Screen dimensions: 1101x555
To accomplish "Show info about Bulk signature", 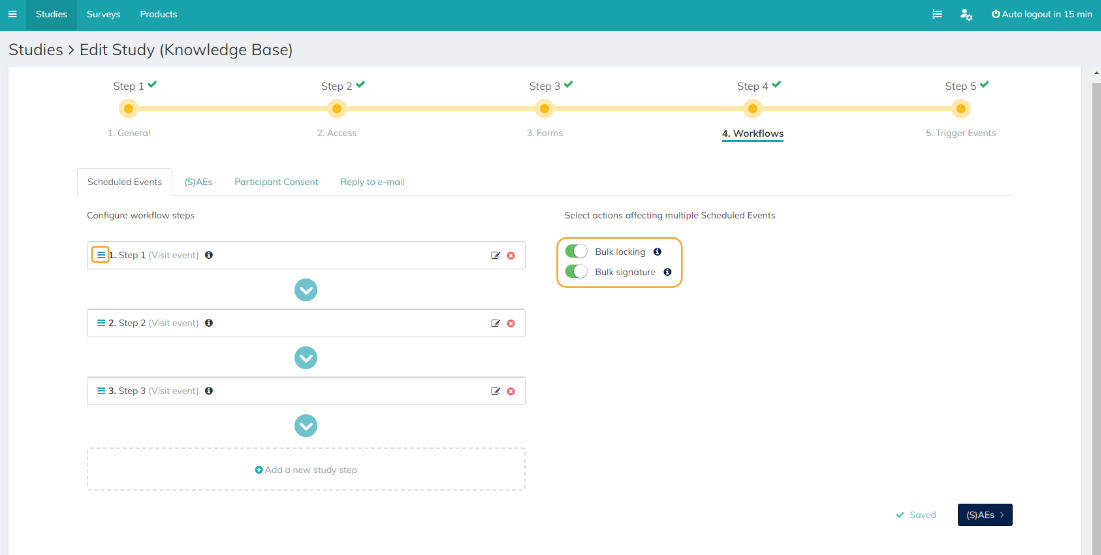I will [x=668, y=272].
